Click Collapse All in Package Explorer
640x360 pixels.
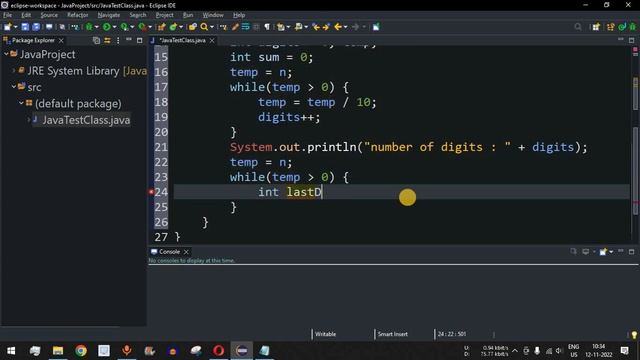pyautogui.click(x=96, y=40)
